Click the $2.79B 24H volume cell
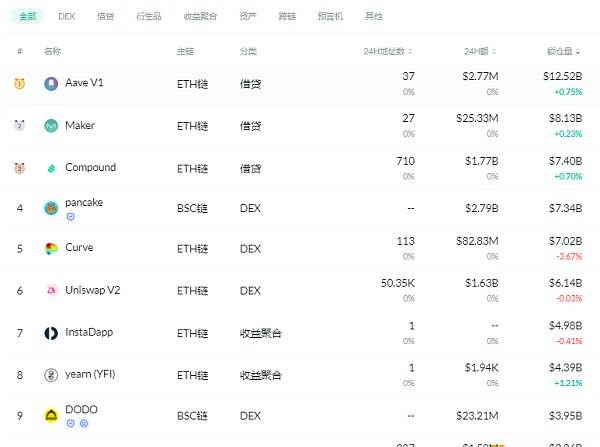This screenshot has height=447, width=600. [482, 208]
